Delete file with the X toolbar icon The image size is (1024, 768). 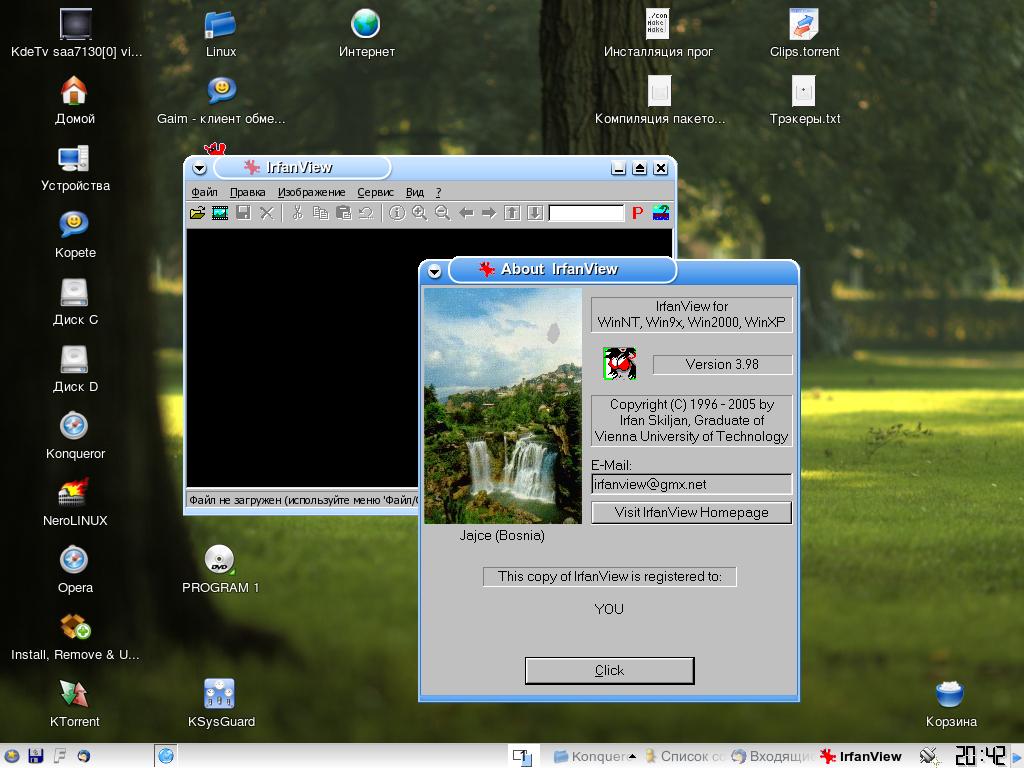(x=266, y=213)
